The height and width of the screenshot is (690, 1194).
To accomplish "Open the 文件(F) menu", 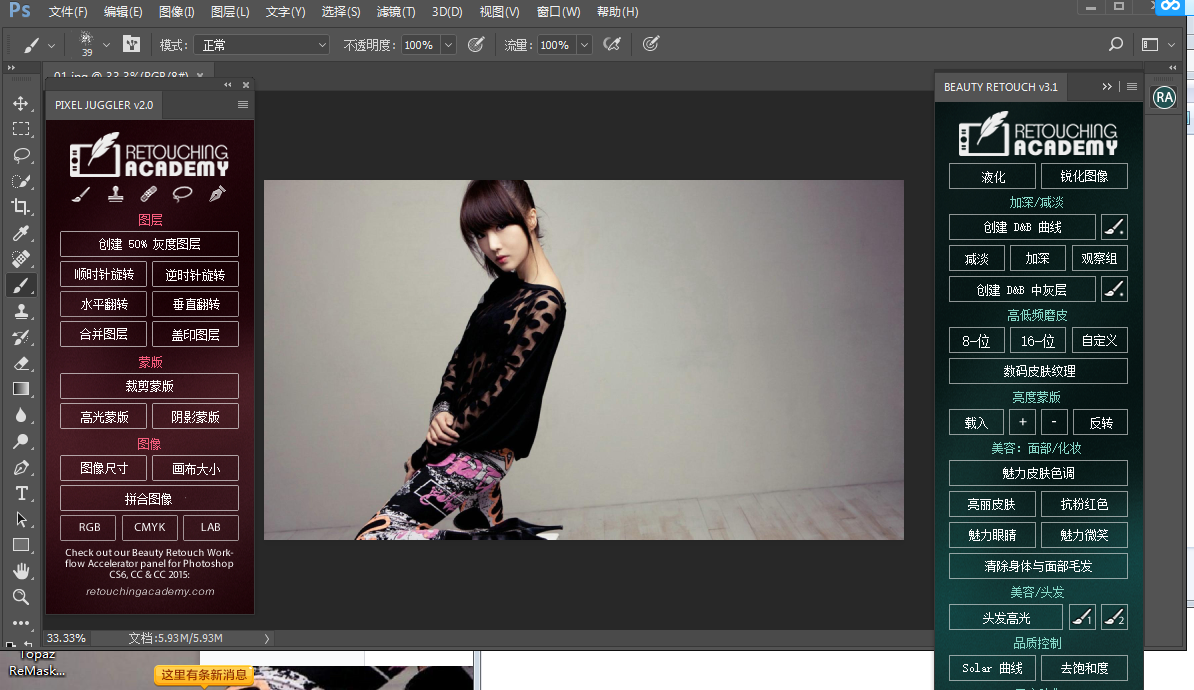I will 68,11.
